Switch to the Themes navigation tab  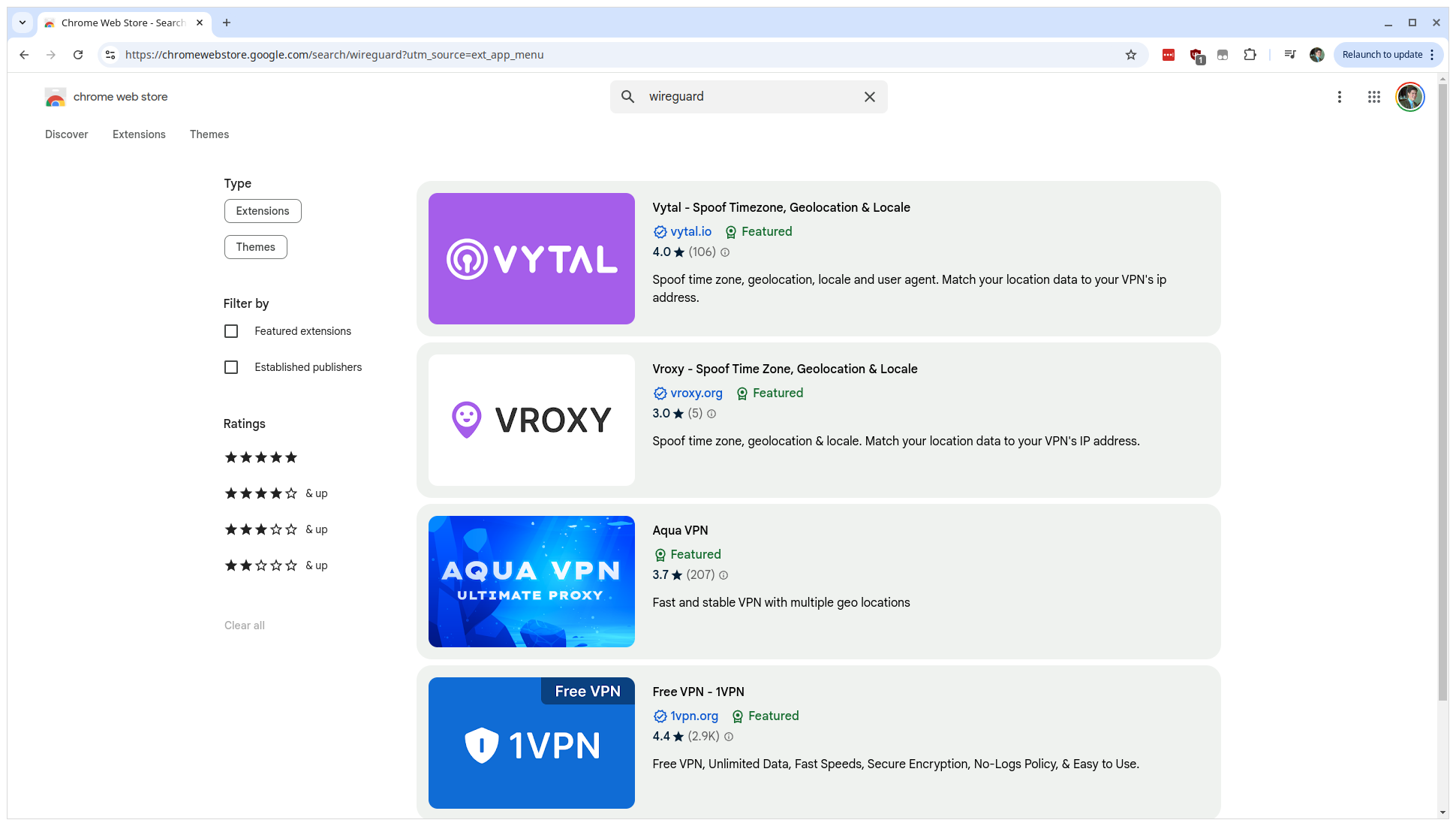click(x=209, y=134)
